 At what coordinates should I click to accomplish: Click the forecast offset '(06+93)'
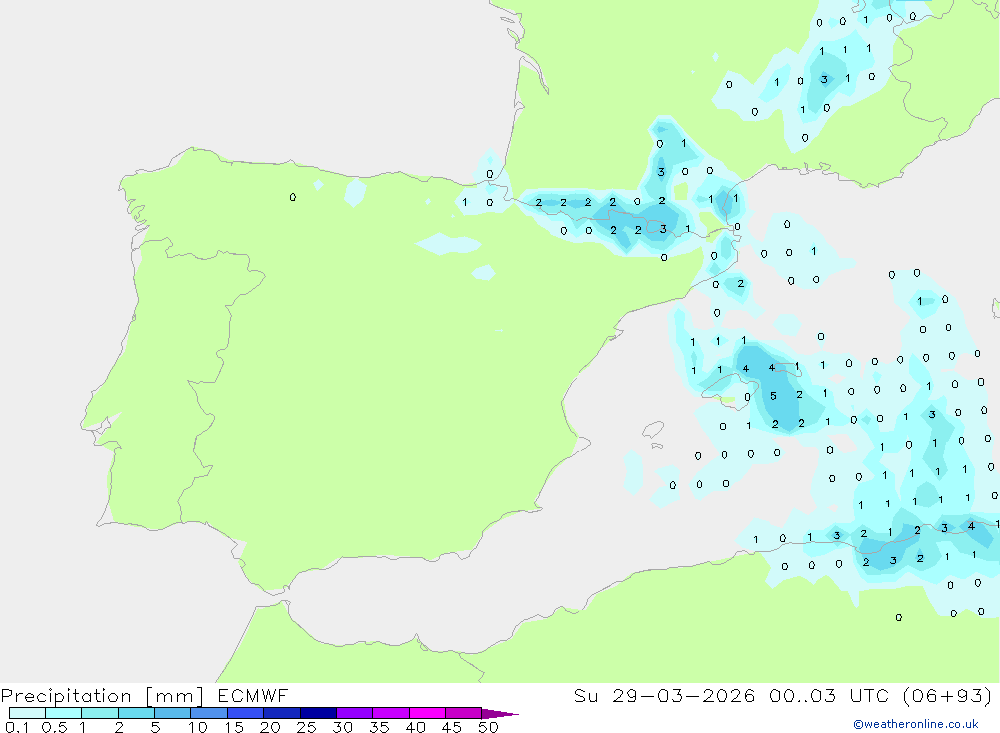click(x=948, y=695)
